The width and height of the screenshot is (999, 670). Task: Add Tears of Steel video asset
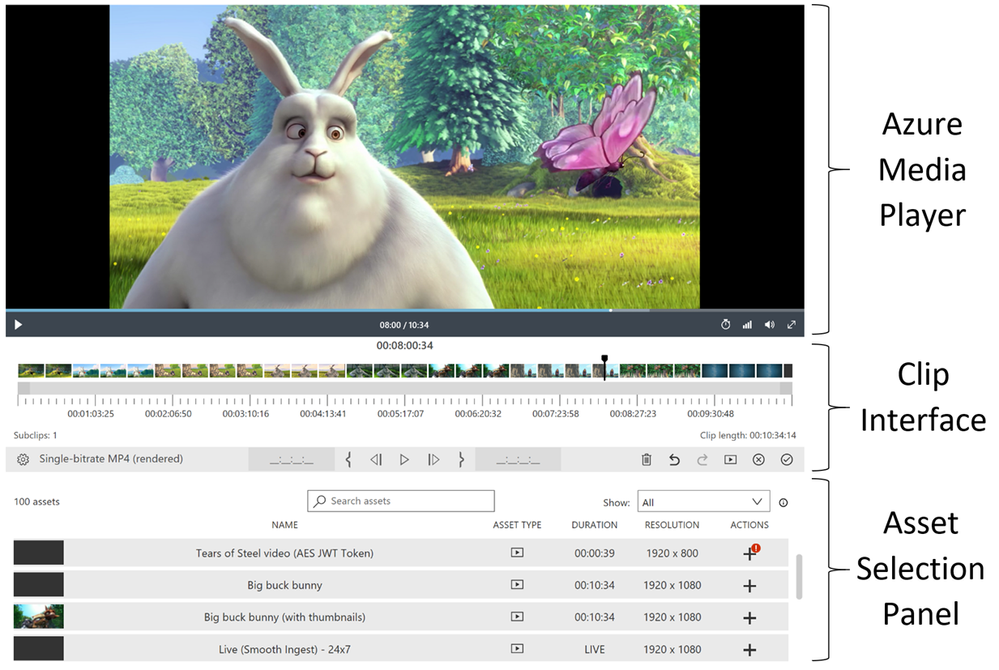click(x=750, y=553)
